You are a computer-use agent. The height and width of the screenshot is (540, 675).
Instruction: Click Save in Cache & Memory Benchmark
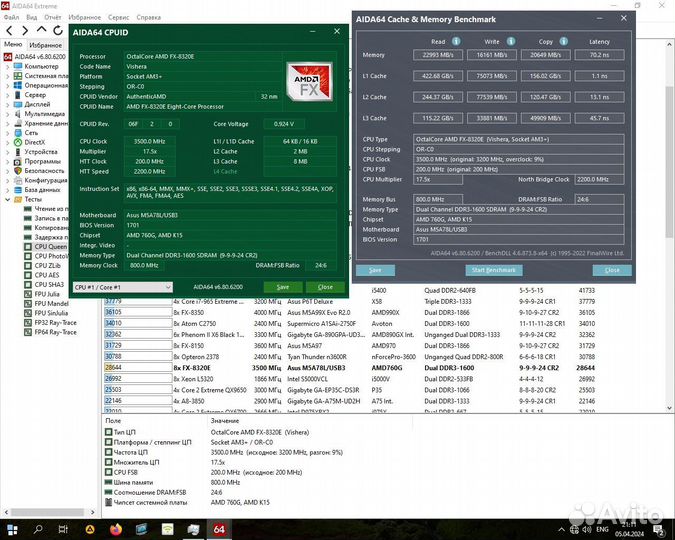(375, 270)
